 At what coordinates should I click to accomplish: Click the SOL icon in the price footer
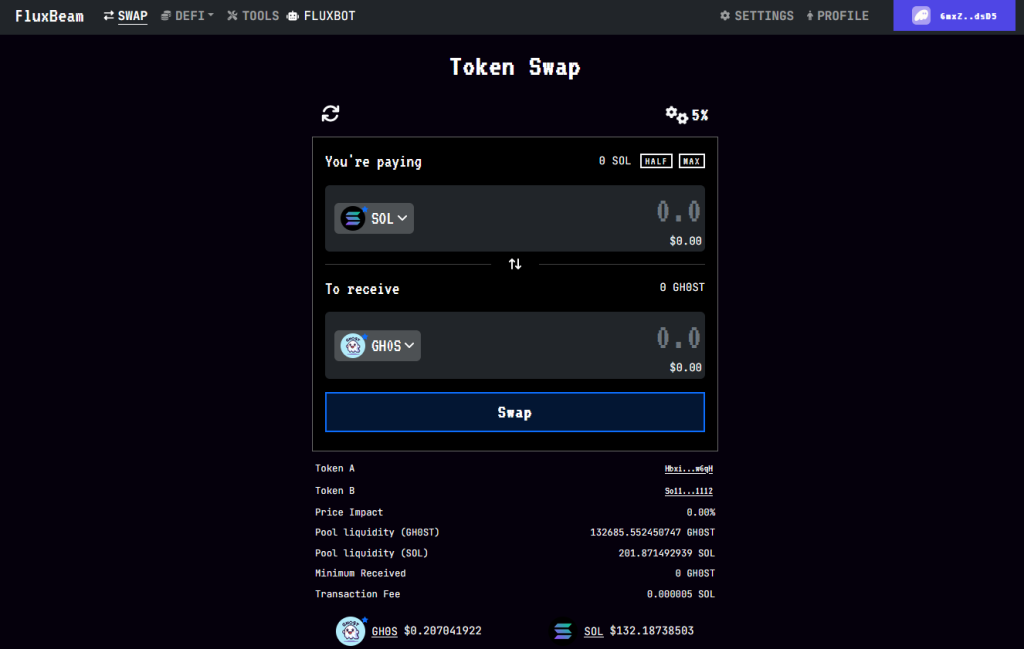(x=563, y=631)
